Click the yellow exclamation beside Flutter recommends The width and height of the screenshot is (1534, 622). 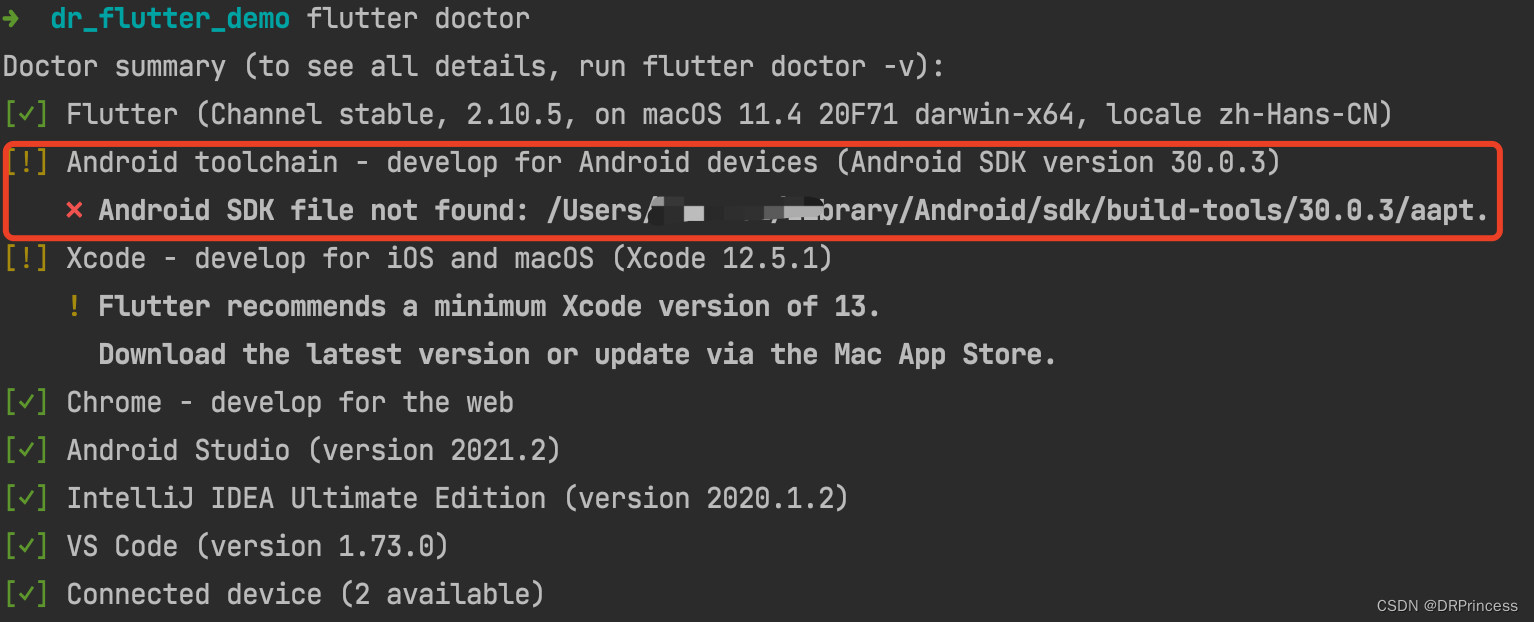[x=74, y=306]
